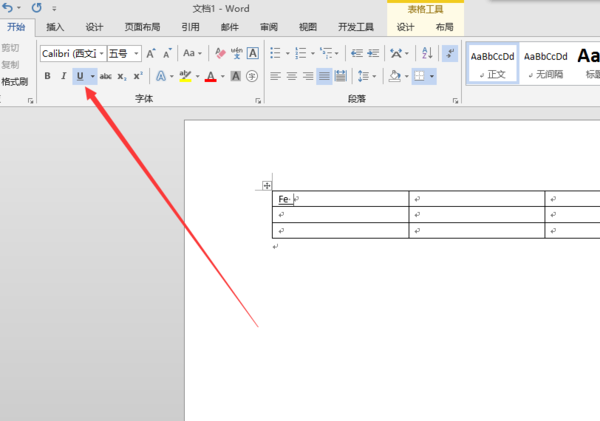The width and height of the screenshot is (600, 421).
Task: Switch to the 插入 ribbon tab
Action: [55, 27]
